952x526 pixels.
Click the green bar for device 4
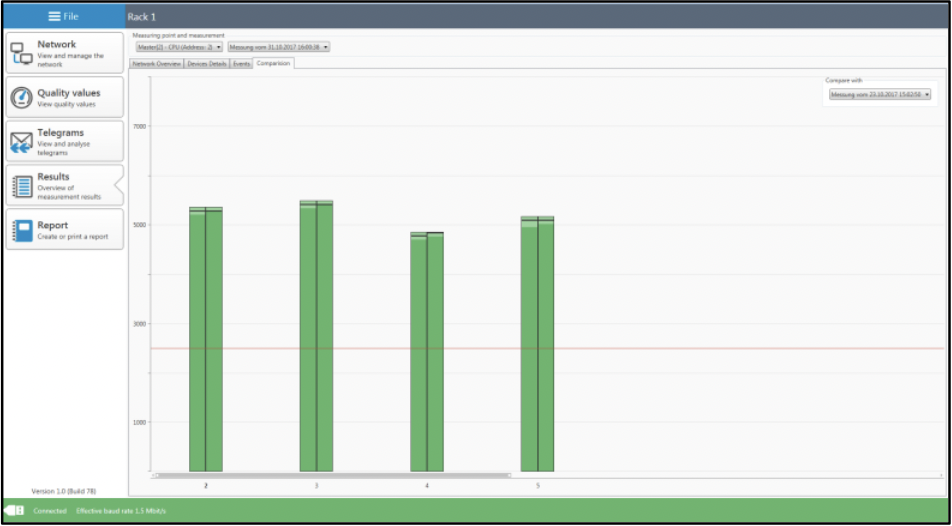(427, 350)
